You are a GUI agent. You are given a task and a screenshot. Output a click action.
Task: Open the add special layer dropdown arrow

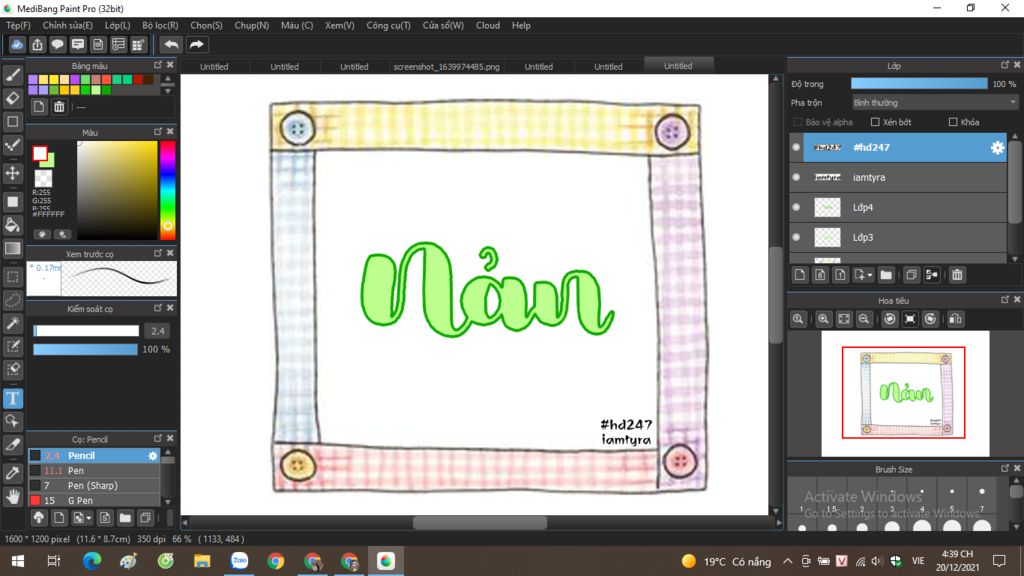click(x=870, y=275)
